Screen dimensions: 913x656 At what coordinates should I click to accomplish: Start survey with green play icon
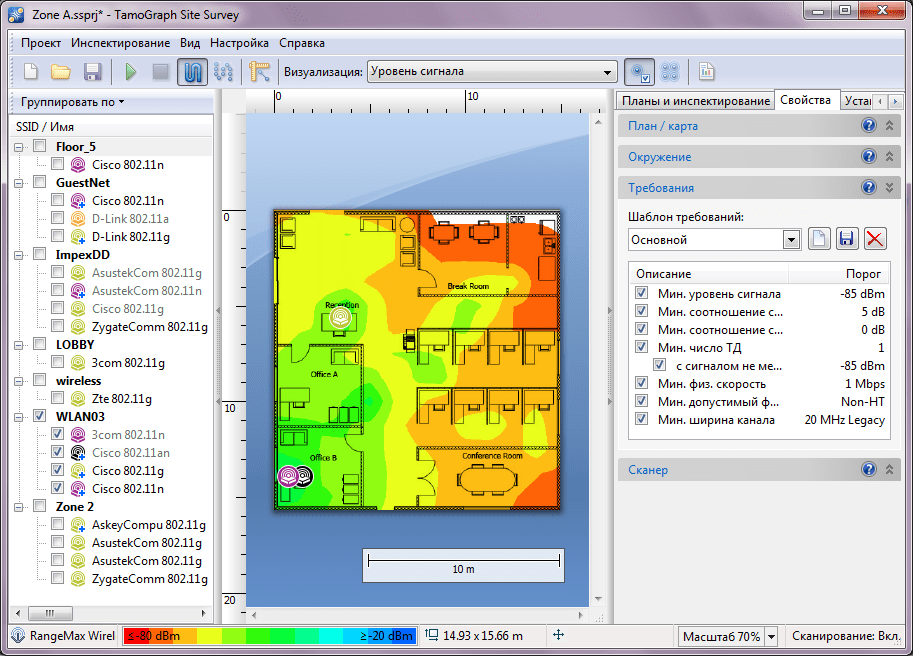131,72
